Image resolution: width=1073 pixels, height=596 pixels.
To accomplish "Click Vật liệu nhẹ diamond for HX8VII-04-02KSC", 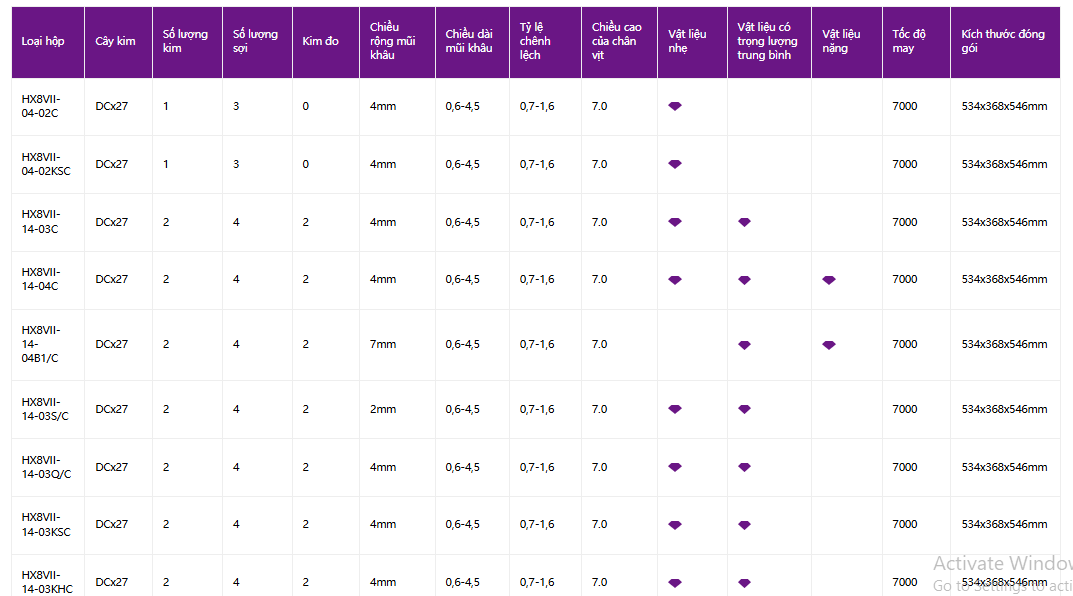I will point(675,164).
